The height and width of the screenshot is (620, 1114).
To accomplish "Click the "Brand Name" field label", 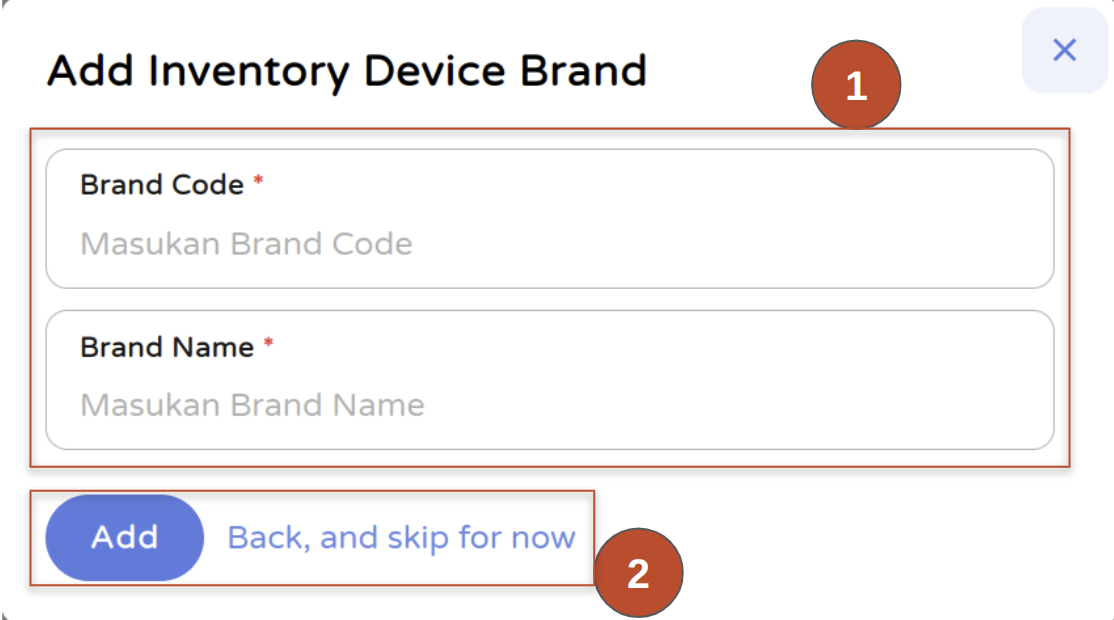I will (x=167, y=347).
